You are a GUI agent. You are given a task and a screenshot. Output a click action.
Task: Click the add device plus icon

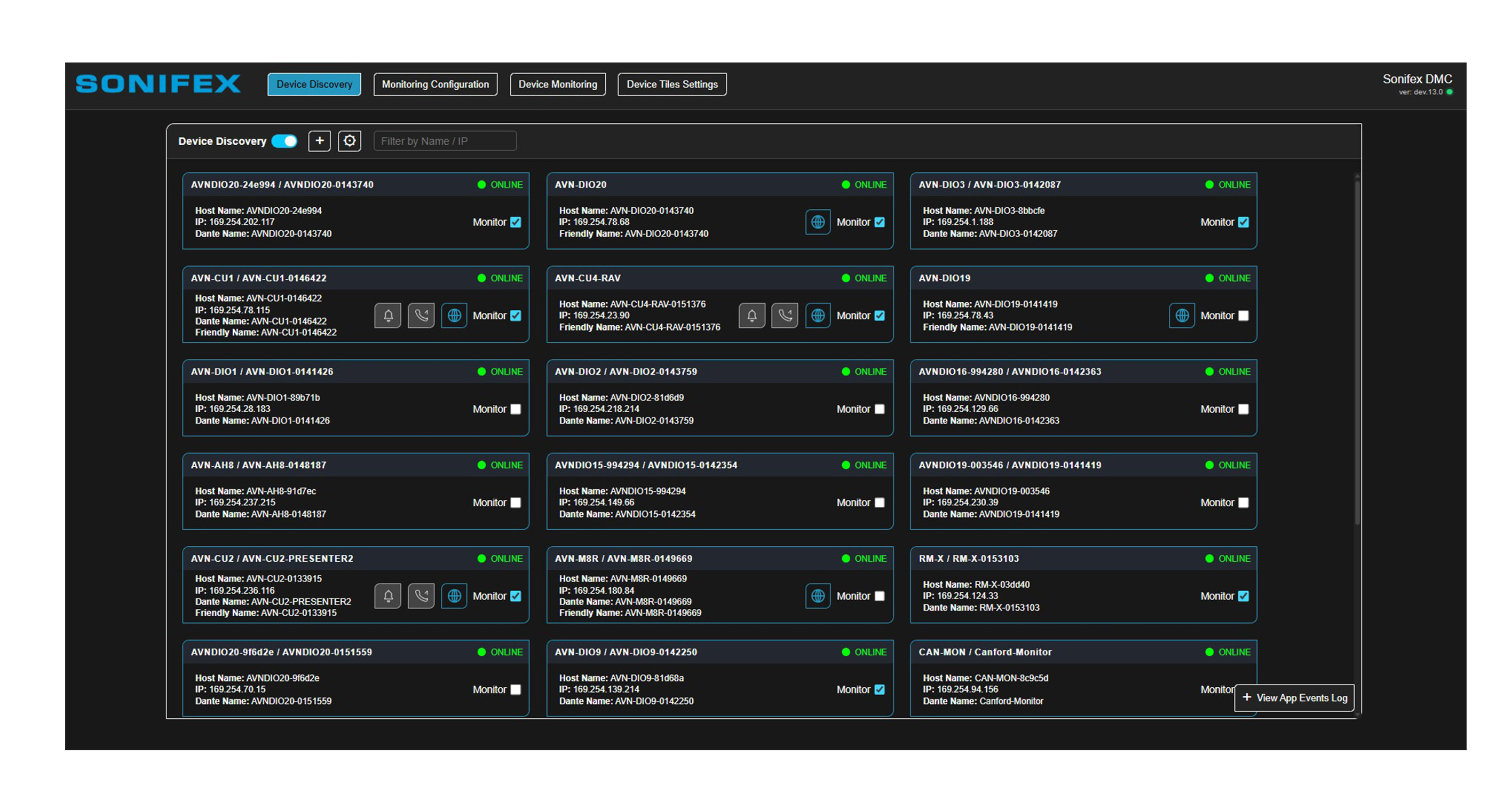pos(319,141)
